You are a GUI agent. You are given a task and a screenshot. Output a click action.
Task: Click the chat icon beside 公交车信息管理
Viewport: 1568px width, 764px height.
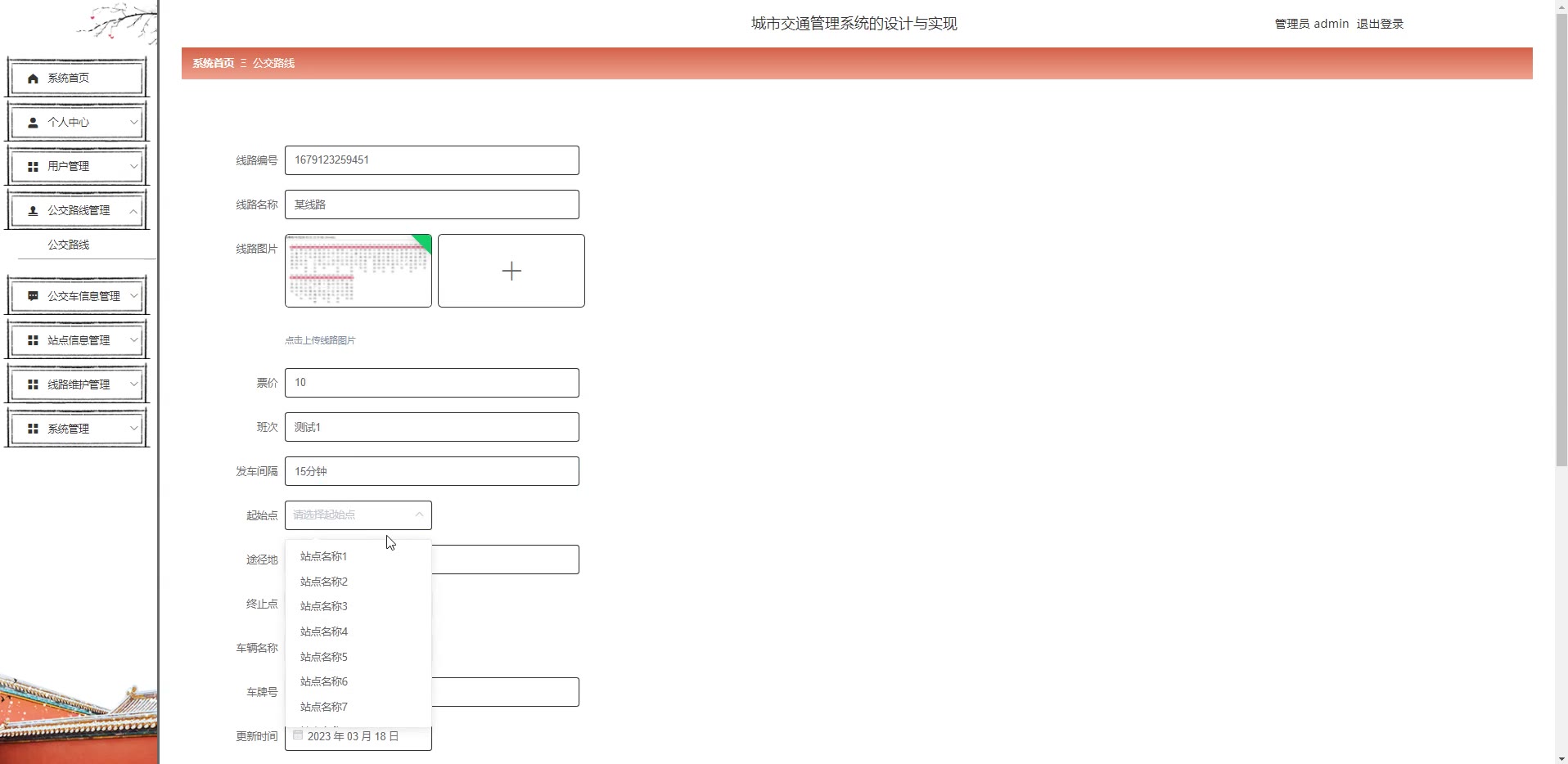(x=33, y=296)
